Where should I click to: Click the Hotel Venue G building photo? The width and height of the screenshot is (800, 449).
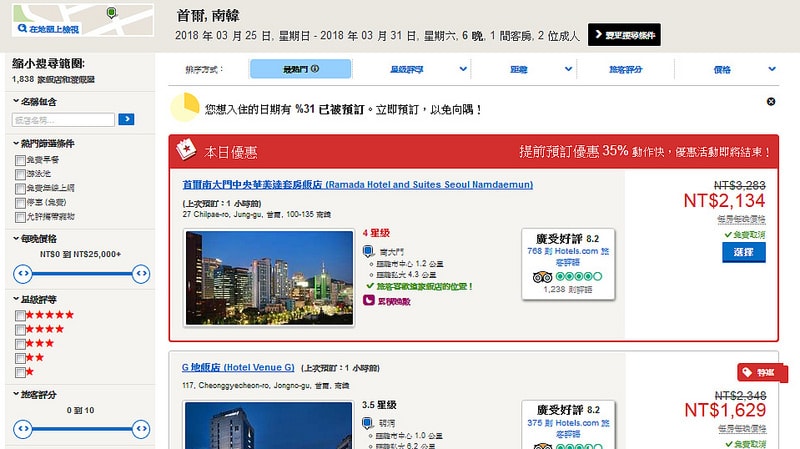pos(268,426)
